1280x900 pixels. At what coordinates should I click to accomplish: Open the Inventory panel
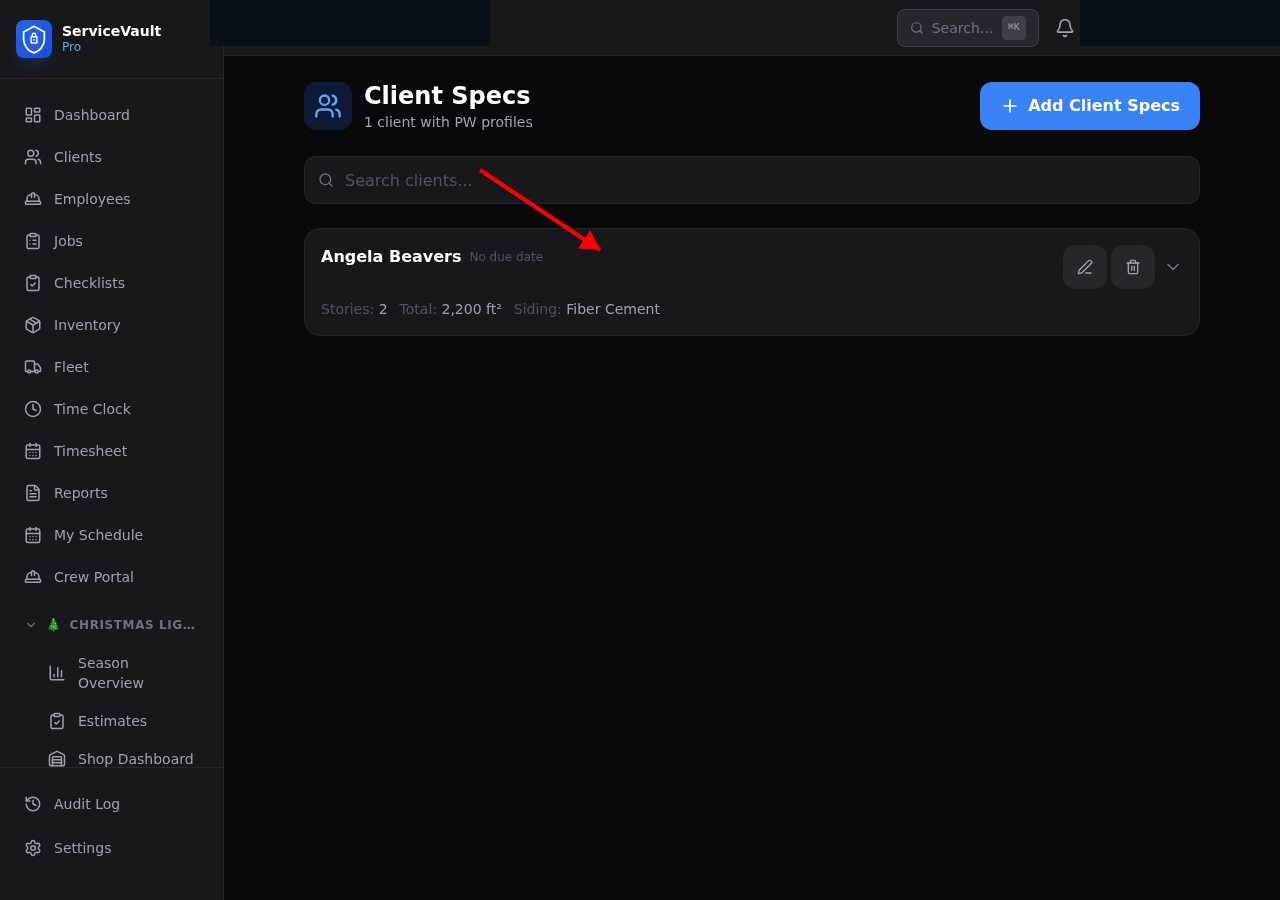point(86,324)
